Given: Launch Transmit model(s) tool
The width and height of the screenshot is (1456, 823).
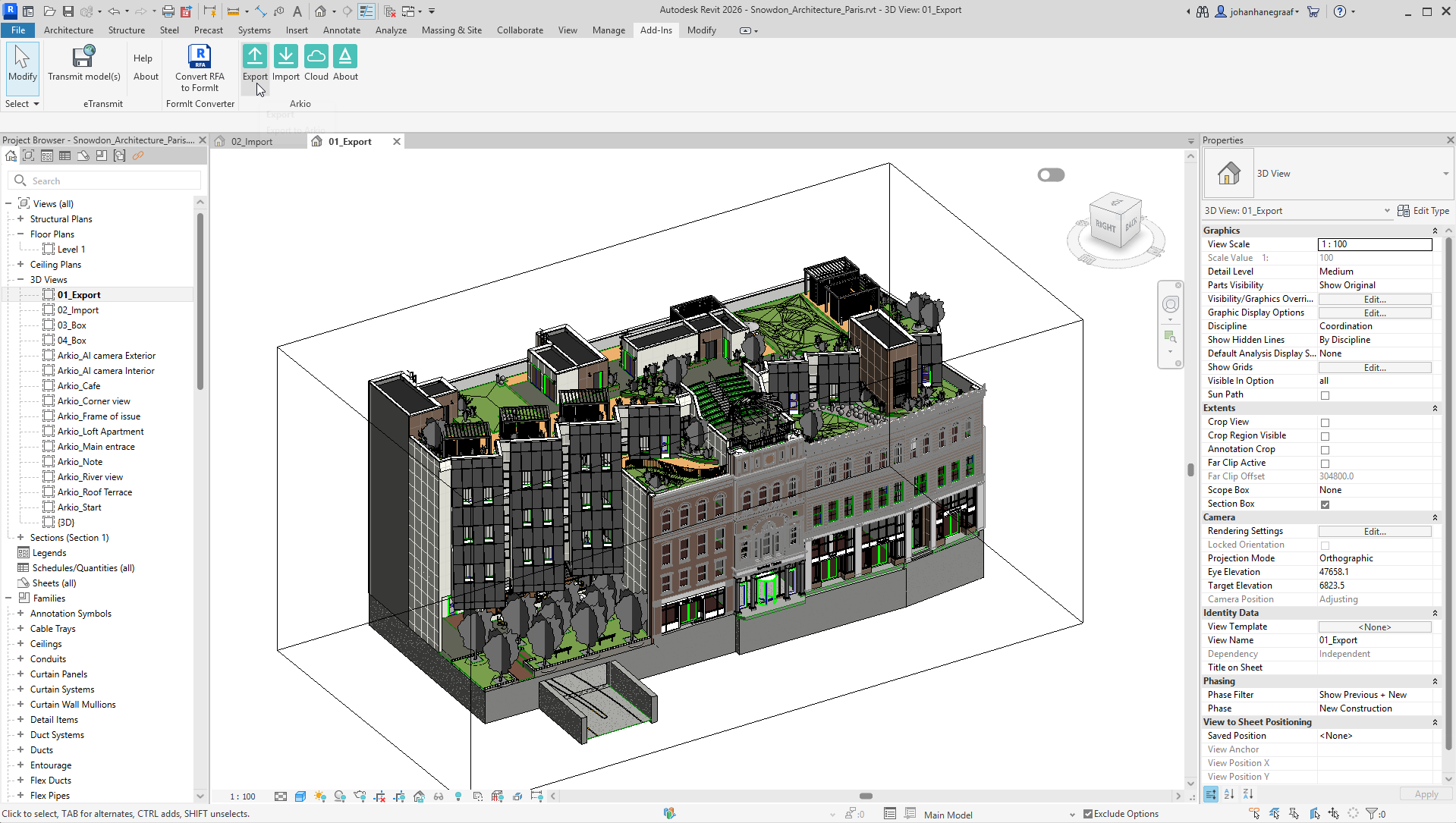Looking at the screenshot, I should [x=83, y=63].
